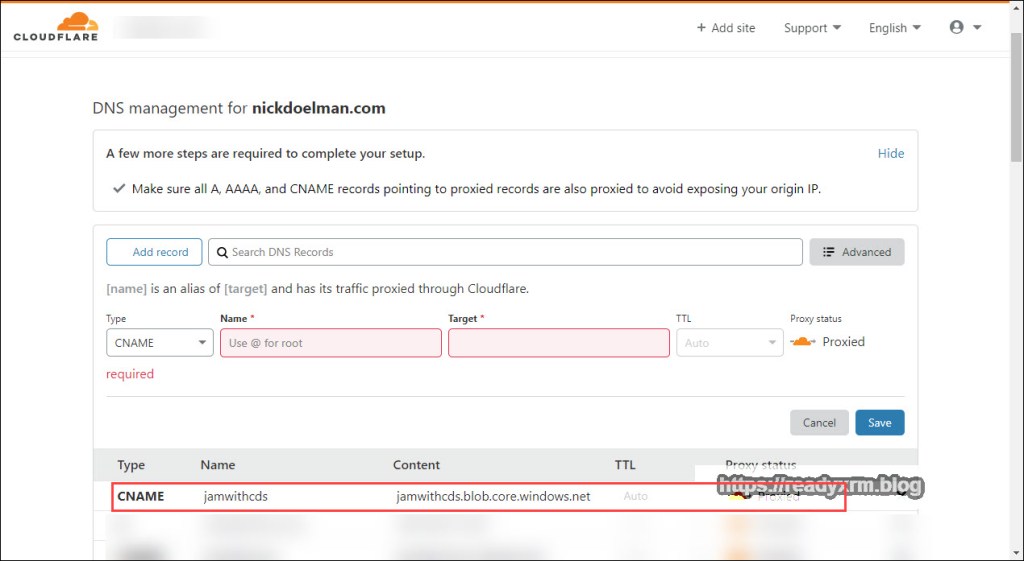The height and width of the screenshot is (561, 1024).
Task: Click the Add record button
Action: (x=154, y=252)
